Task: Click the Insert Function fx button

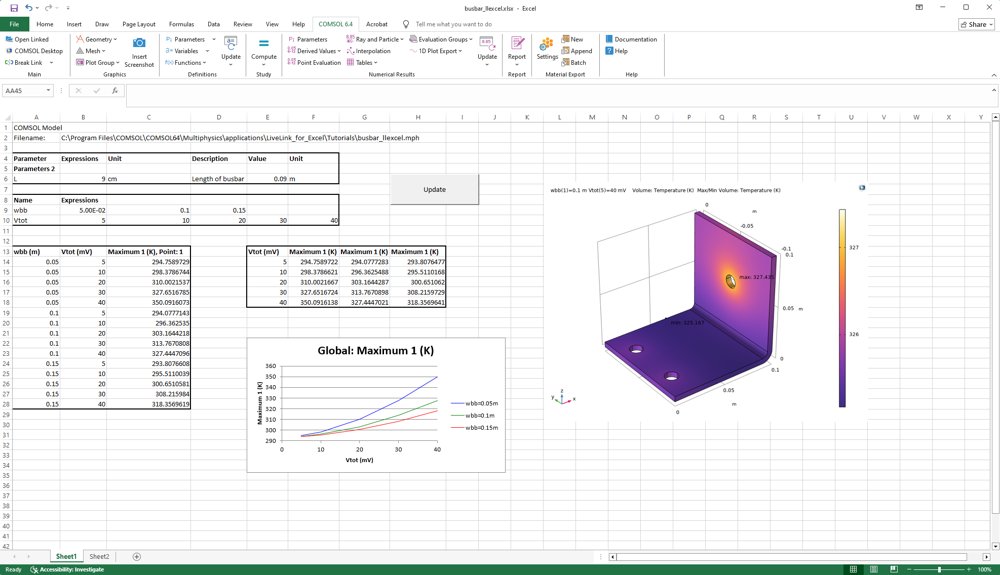Action: point(115,91)
